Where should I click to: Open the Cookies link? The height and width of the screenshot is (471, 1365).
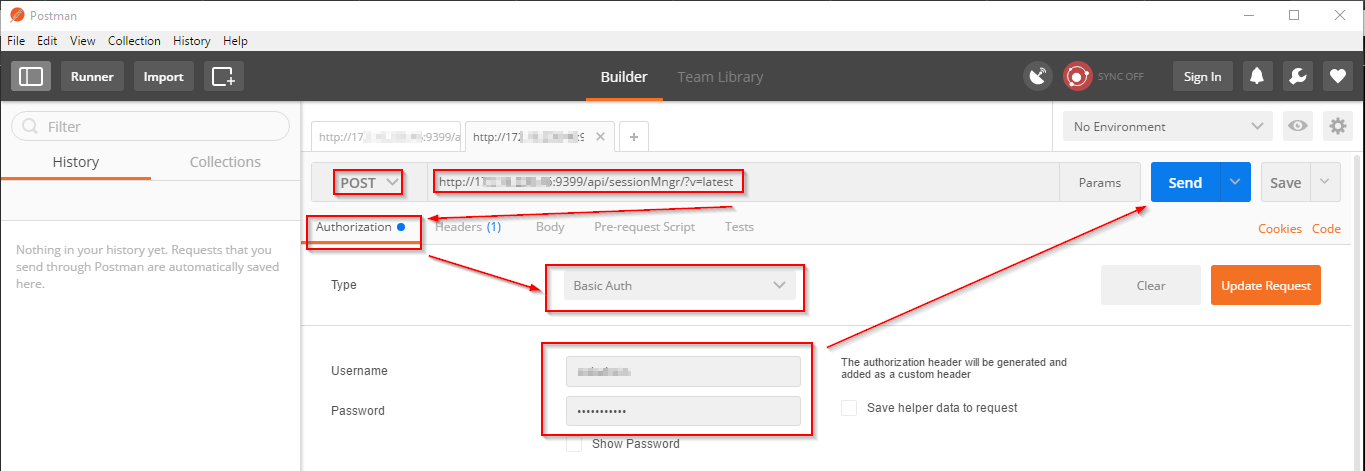pos(1280,228)
